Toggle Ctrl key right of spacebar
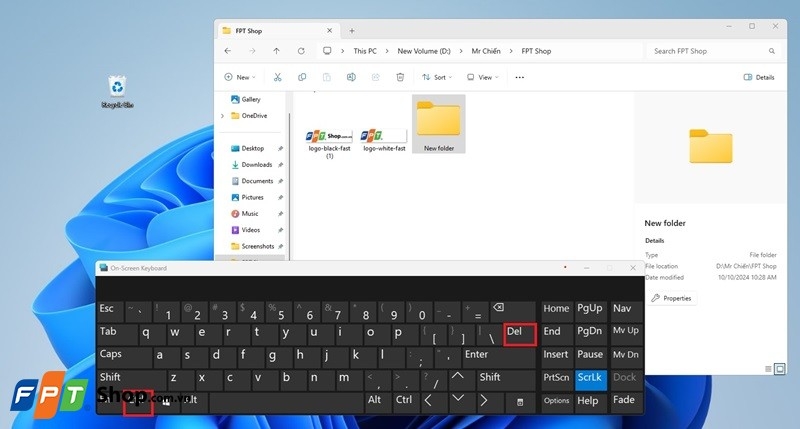 (406, 402)
